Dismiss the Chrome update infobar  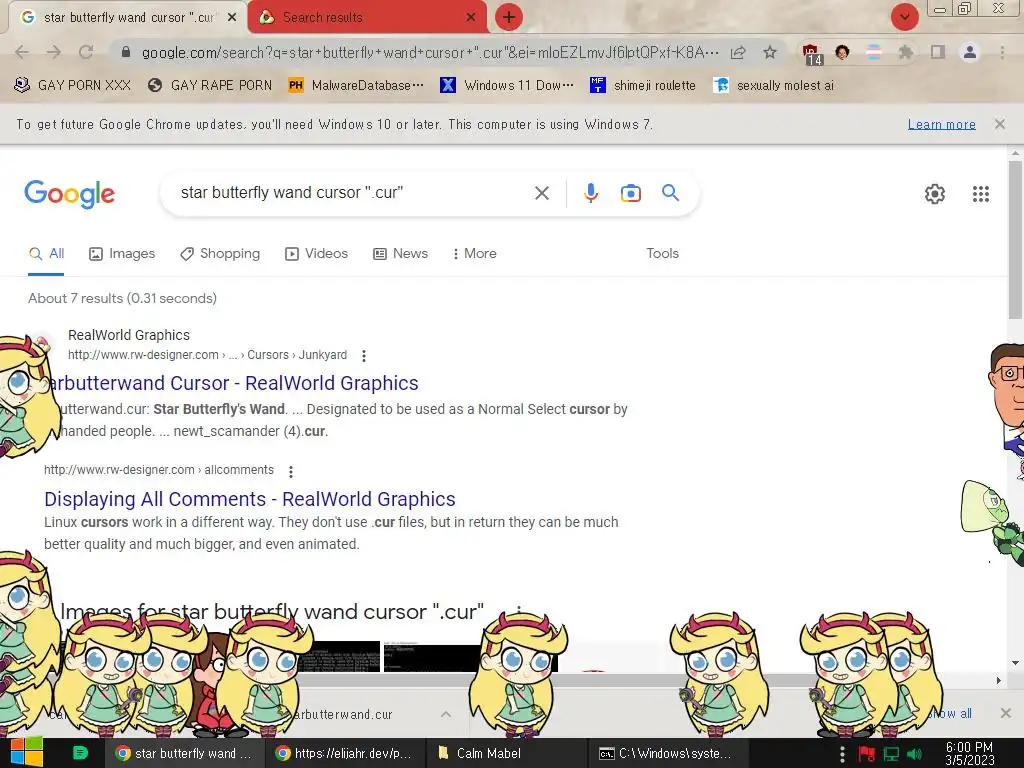999,124
